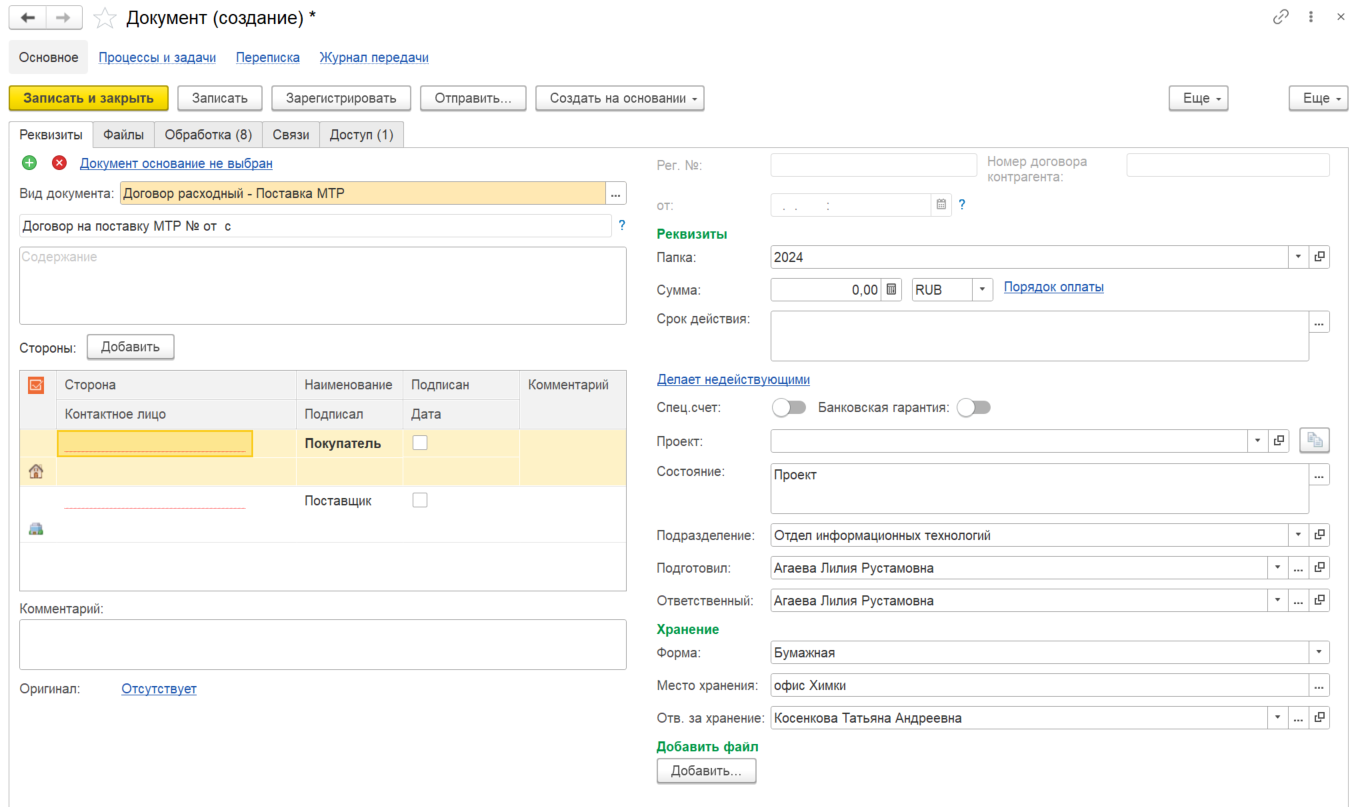1356x807 pixels.
Task: Open the Папка 2024 item form icon
Action: click(x=1320, y=257)
